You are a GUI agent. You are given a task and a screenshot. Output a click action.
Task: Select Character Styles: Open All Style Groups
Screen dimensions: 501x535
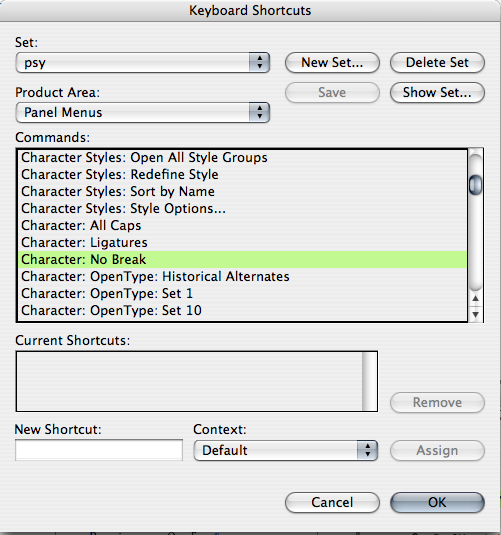point(242,158)
